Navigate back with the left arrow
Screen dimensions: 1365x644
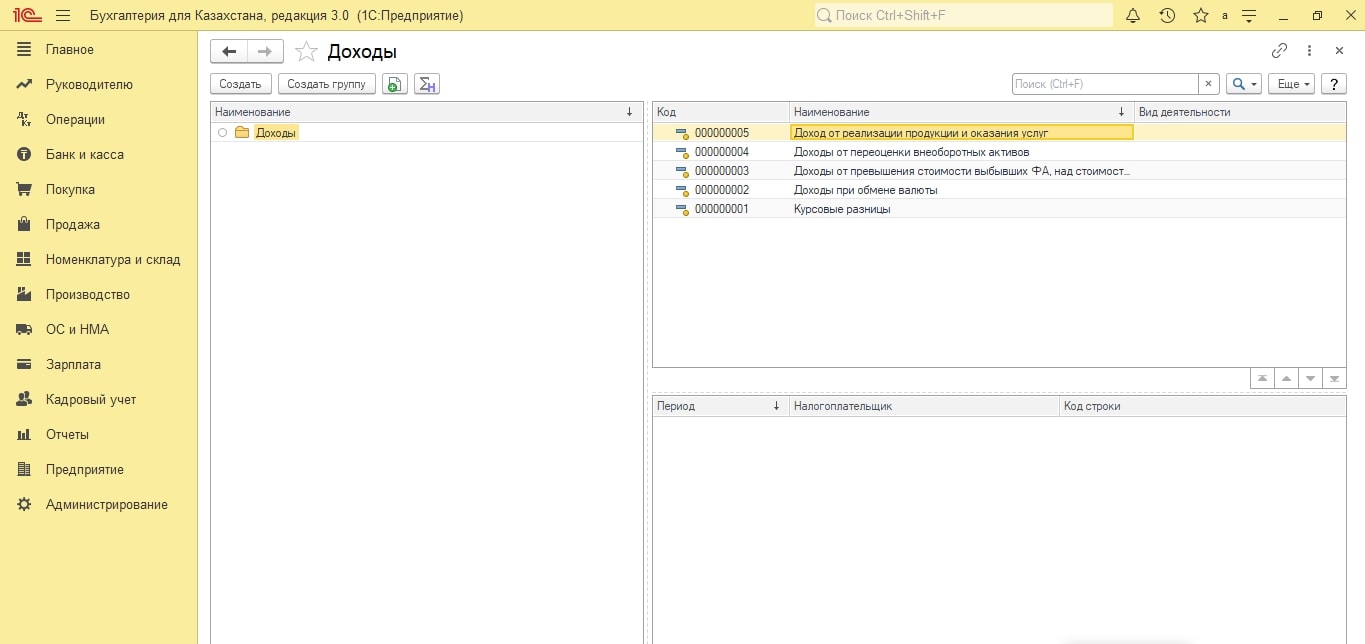point(229,52)
